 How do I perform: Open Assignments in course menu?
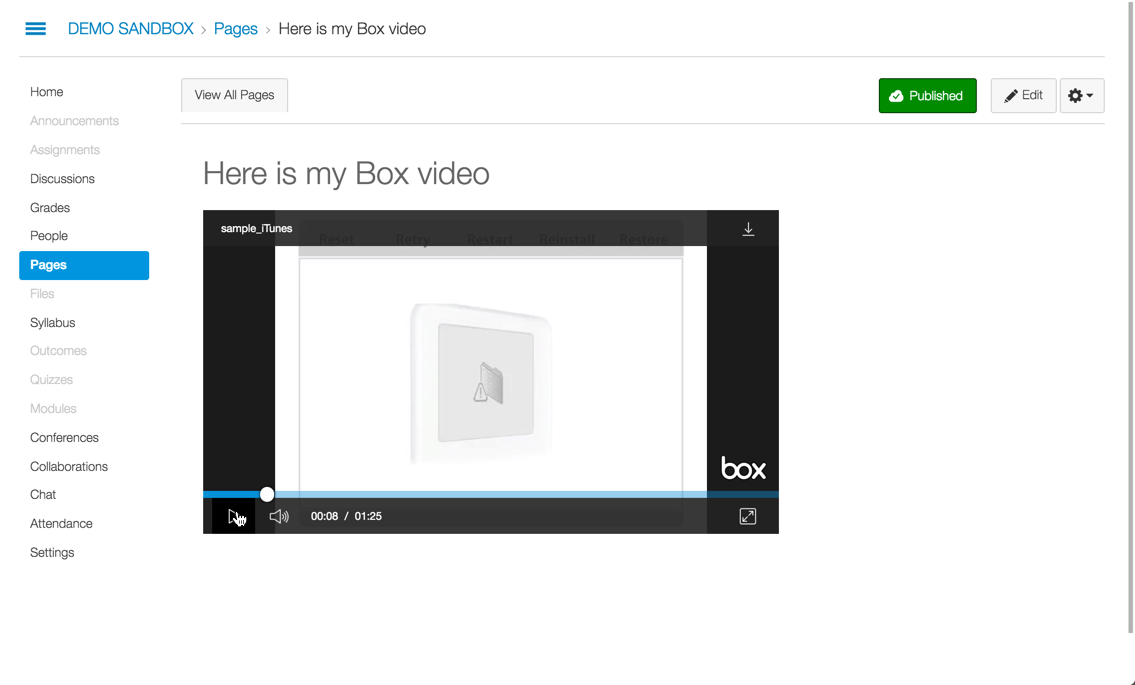64,150
